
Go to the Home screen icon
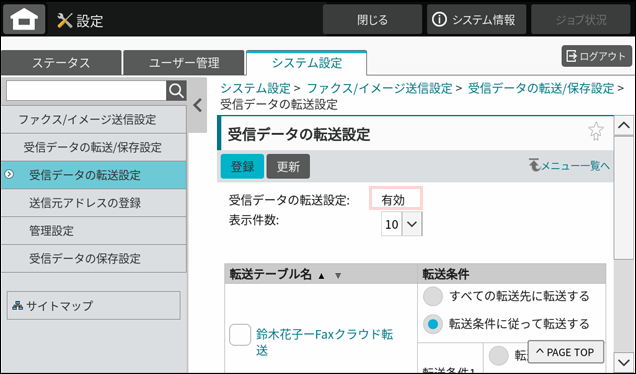24,19
